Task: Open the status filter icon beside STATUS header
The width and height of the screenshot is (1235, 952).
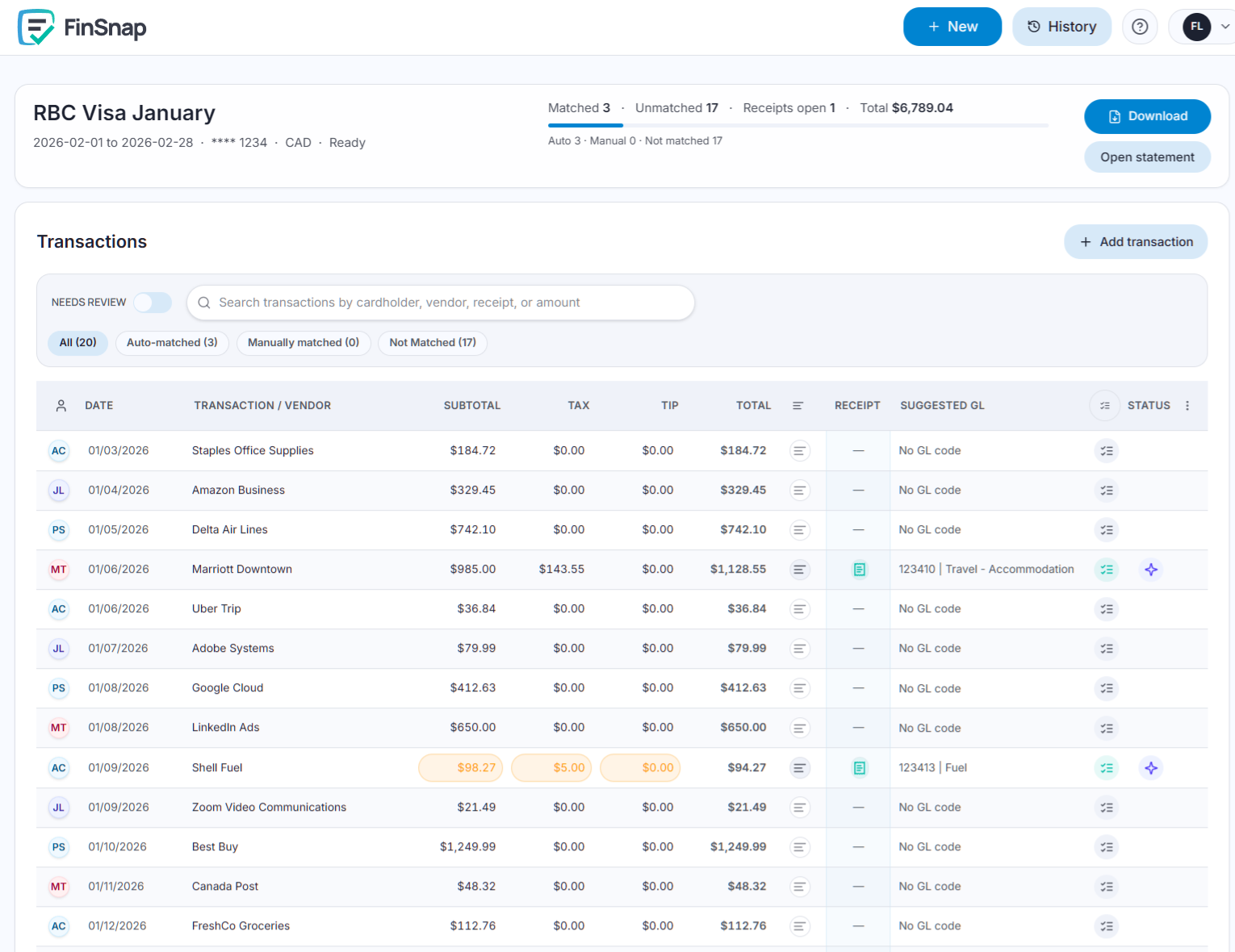Action: tap(1104, 406)
